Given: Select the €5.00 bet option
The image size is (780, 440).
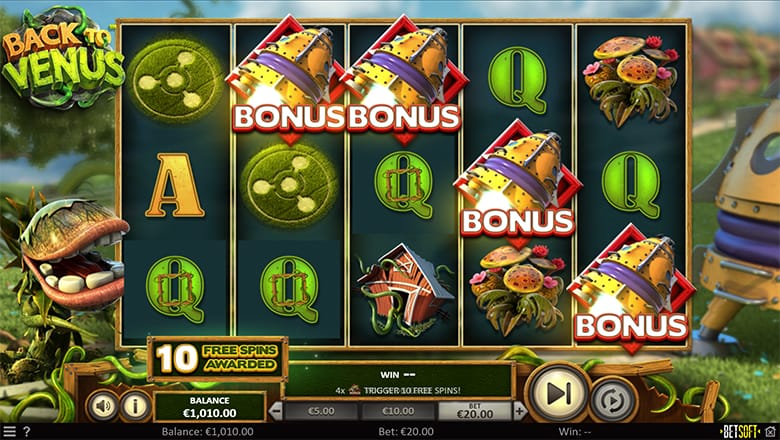Looking at the screenshot, I should 321,411.
